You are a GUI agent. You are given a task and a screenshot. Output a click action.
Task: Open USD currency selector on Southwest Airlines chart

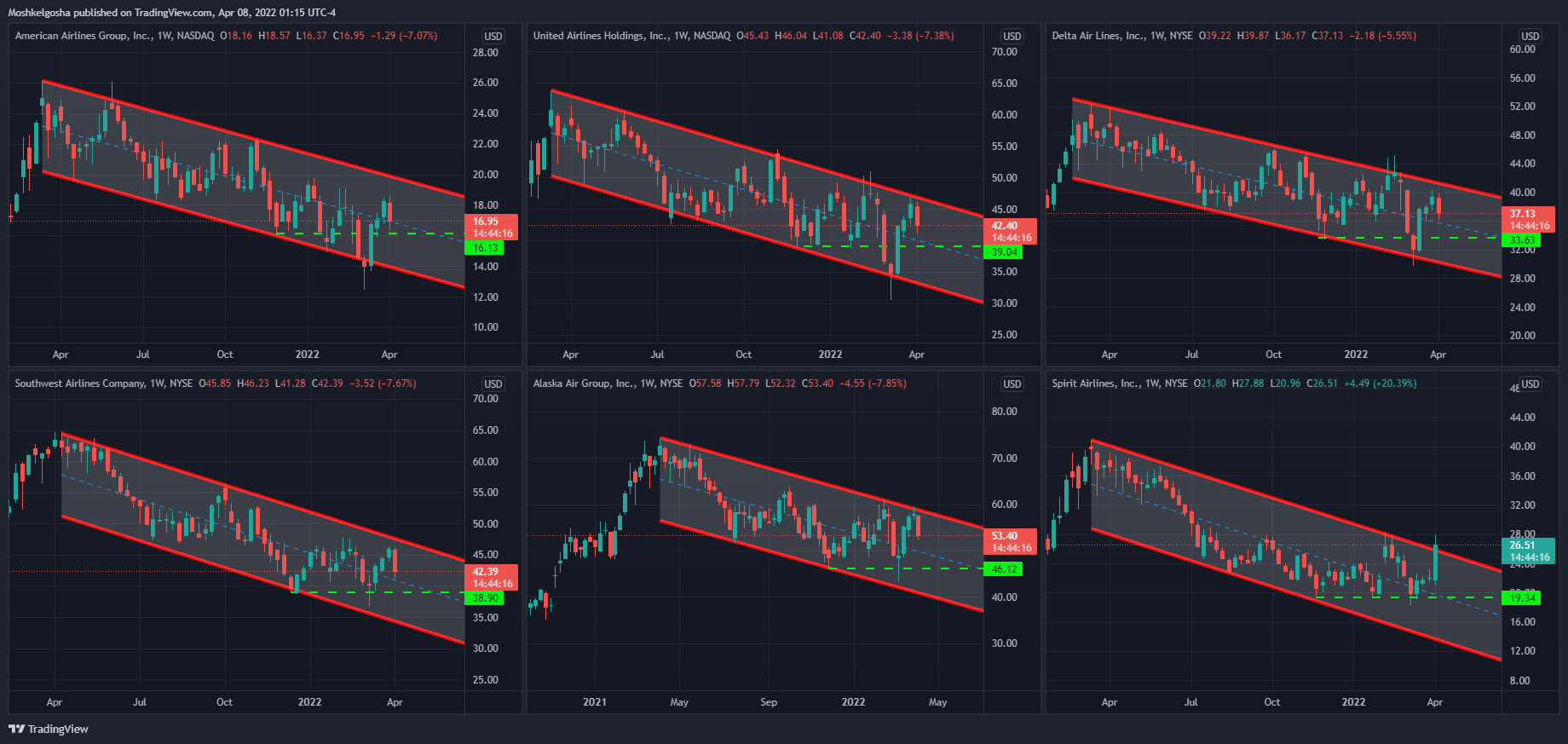click(493, 384)
